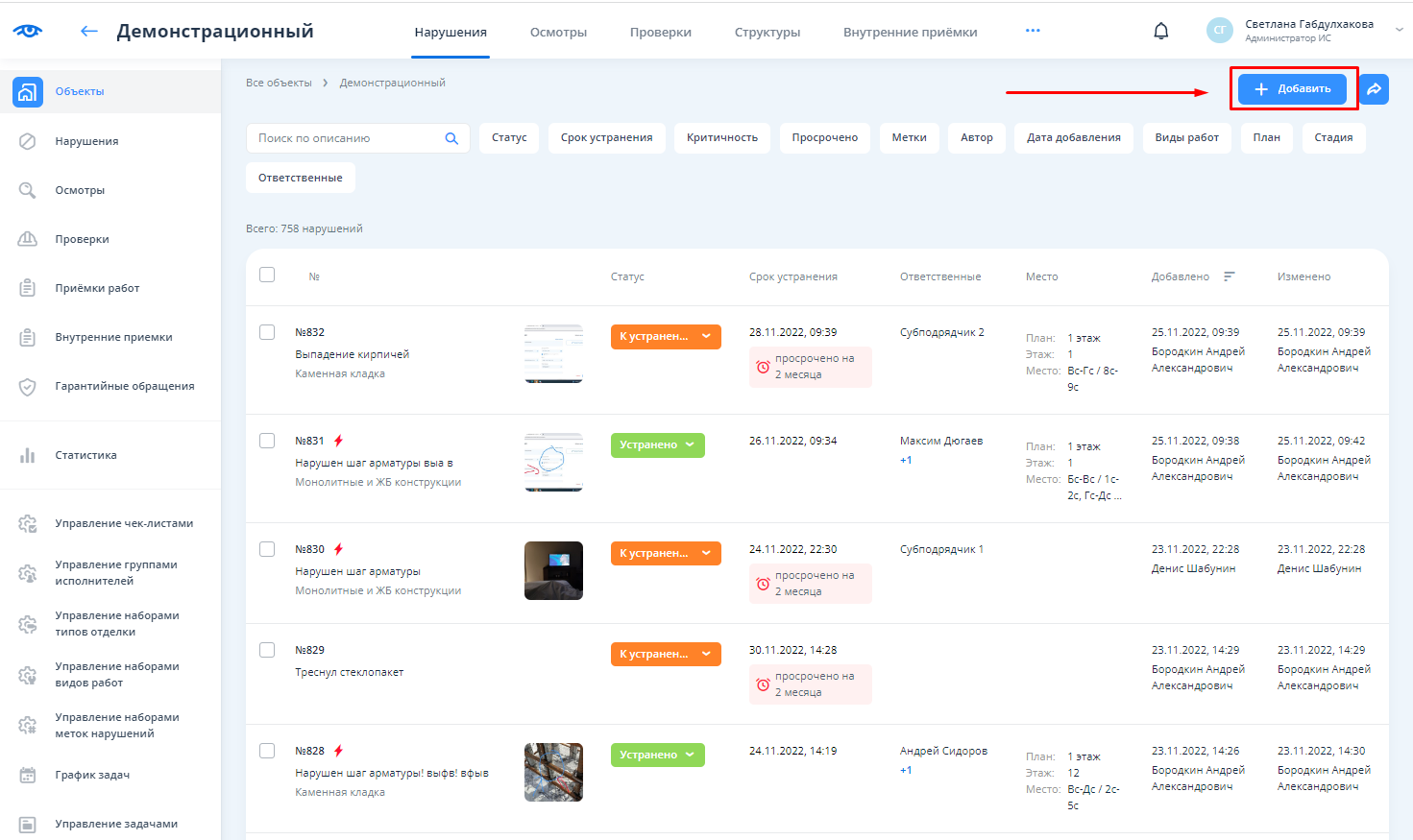Open the Внутренние приёмки tab
Screen dimensions: 1413x840
(x=910, y=32)
